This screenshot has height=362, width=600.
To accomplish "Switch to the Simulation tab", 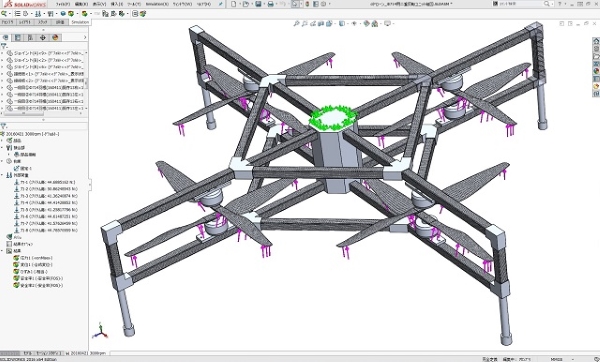I will tap(80, 22).
